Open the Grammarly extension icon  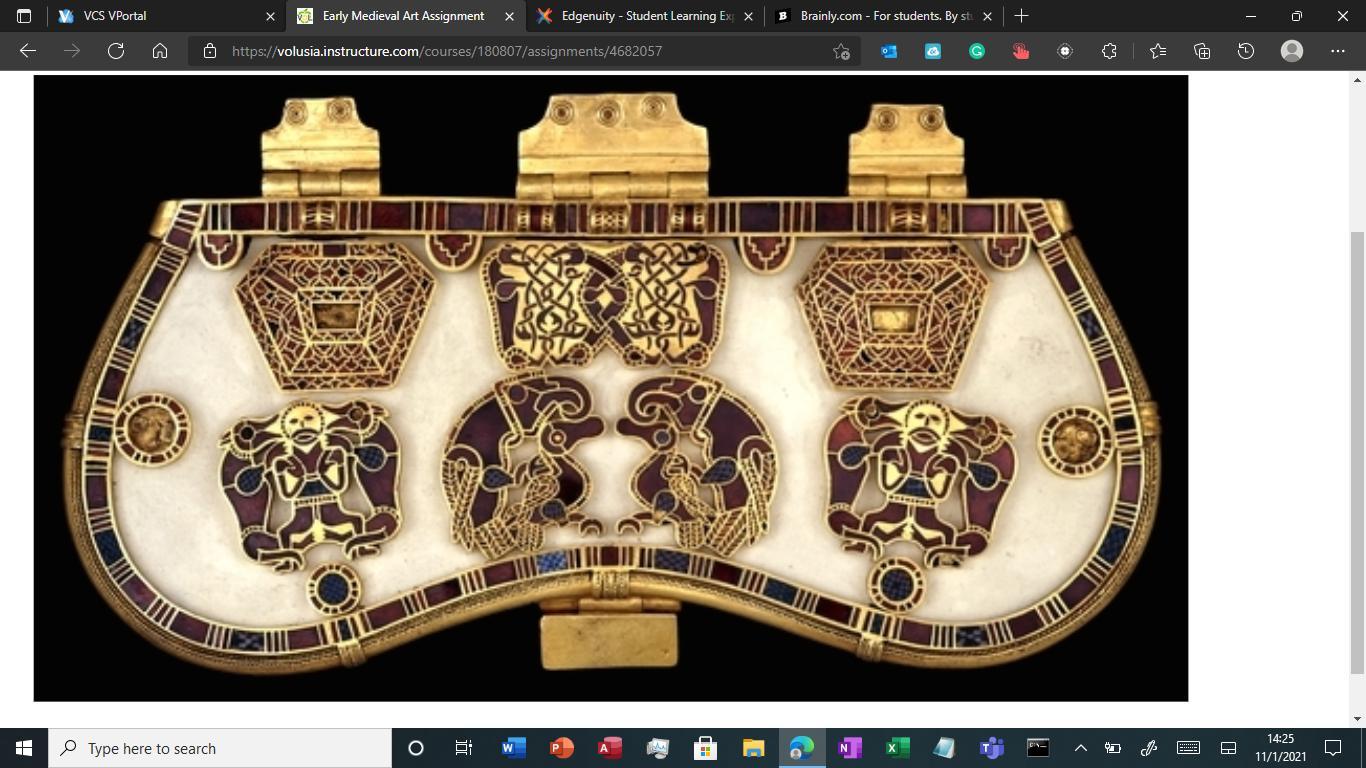pos(977,51)
